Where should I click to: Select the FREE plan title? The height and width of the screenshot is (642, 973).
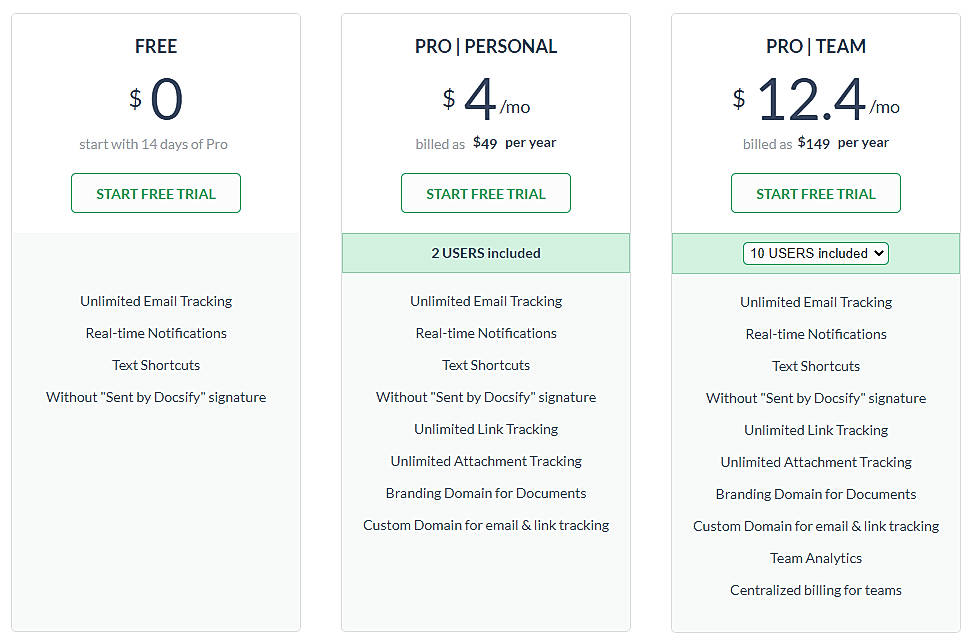coord(155,46)
